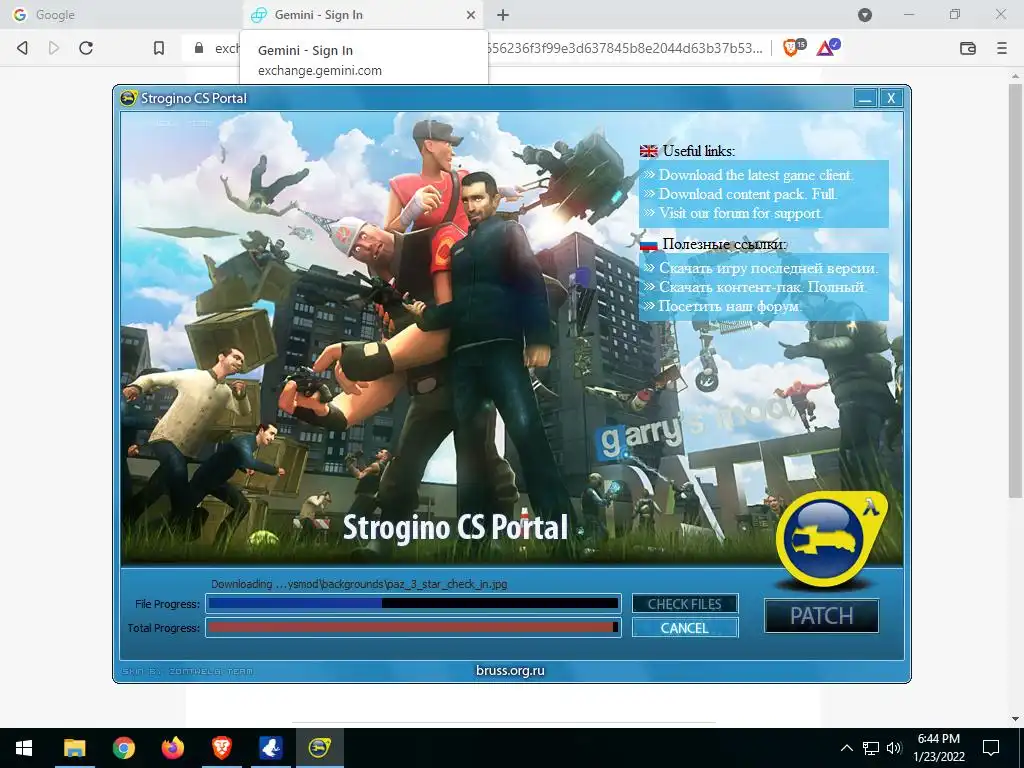Close the Gemini - Sign In tab

point(471,15)
